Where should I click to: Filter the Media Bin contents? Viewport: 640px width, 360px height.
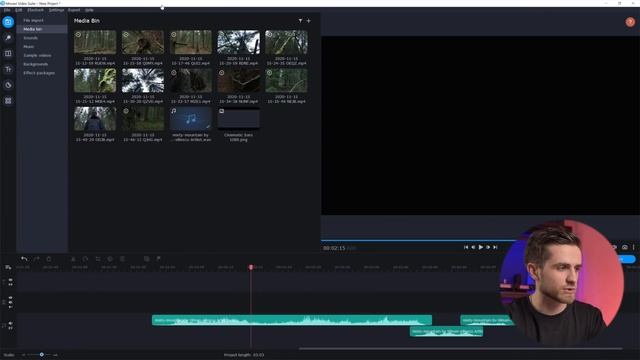pyautogui.click(x=300, y=21)
